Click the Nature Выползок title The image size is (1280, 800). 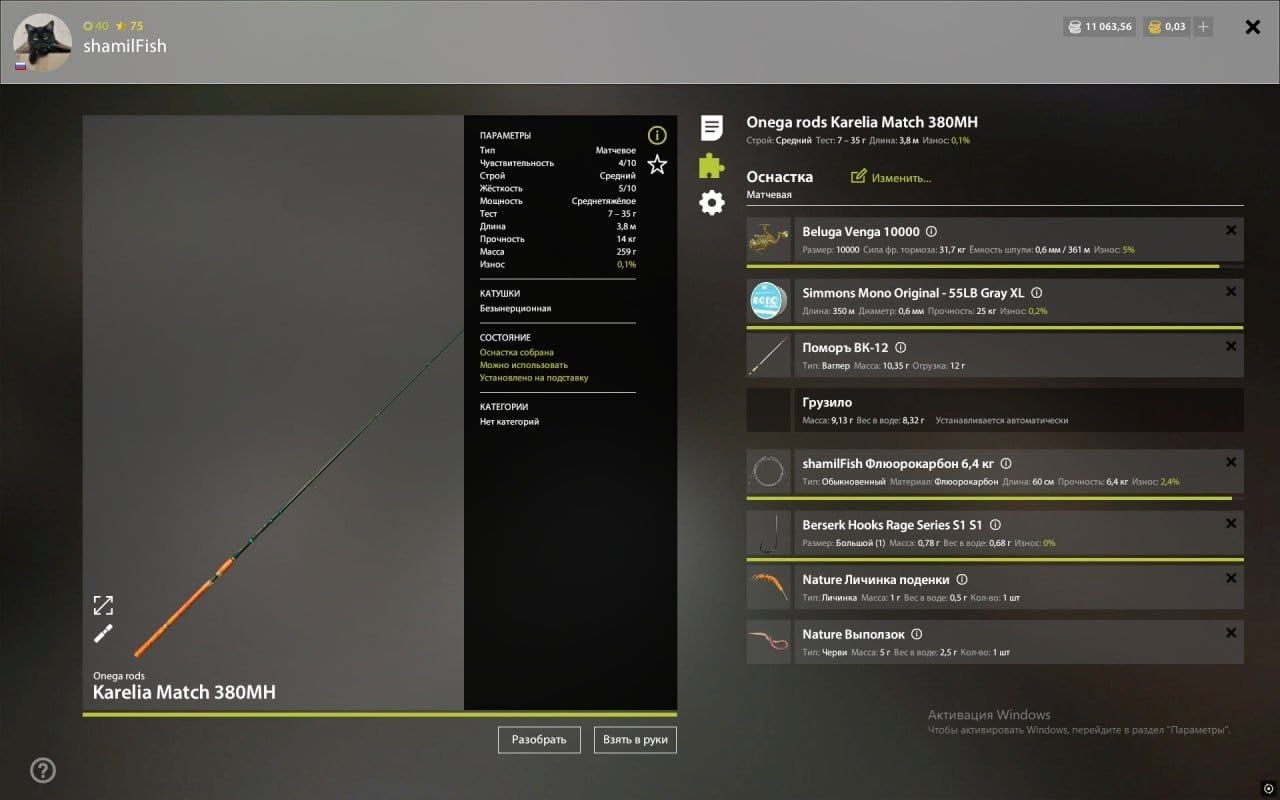(x=853, y=634)
